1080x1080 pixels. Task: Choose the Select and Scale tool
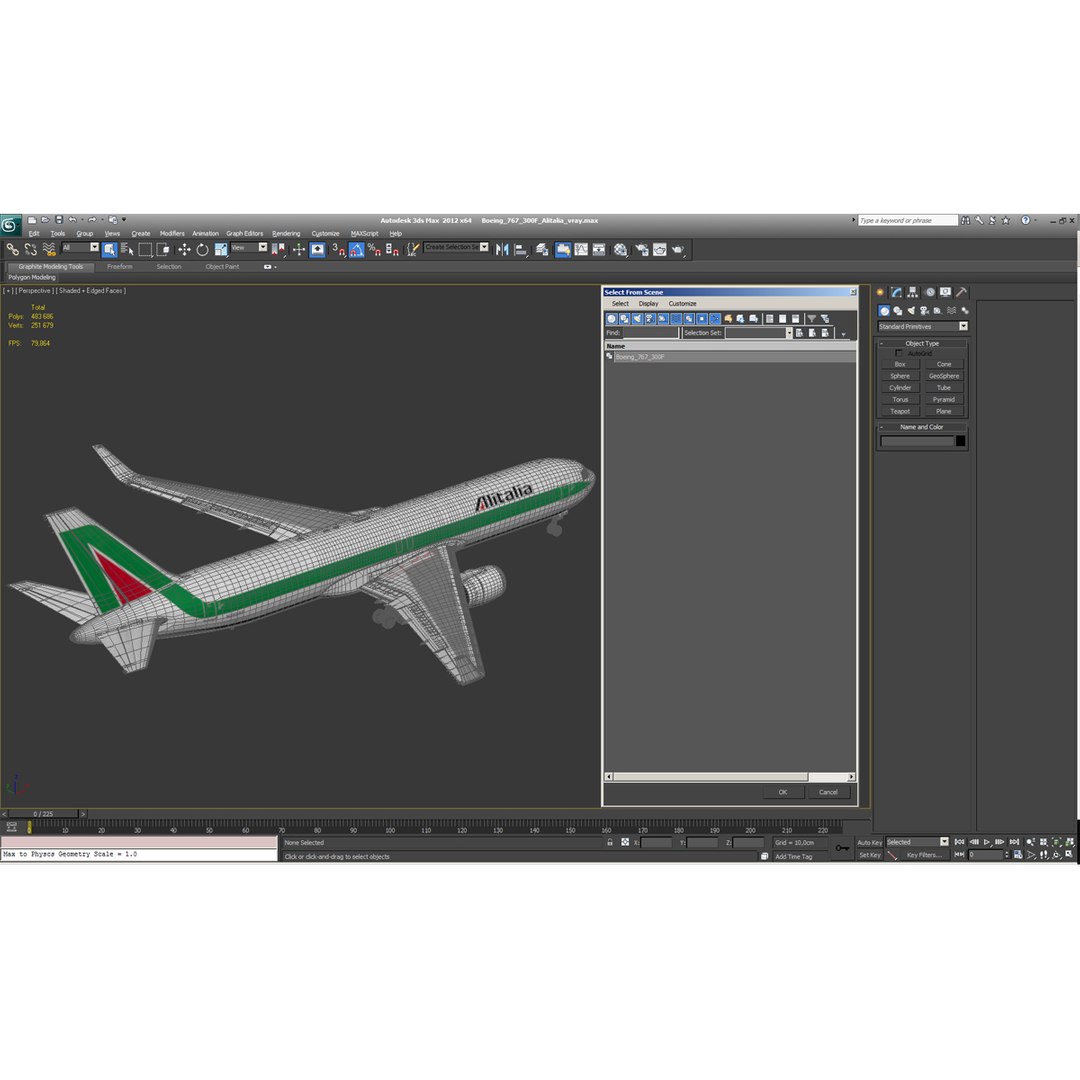click(221, 249)
